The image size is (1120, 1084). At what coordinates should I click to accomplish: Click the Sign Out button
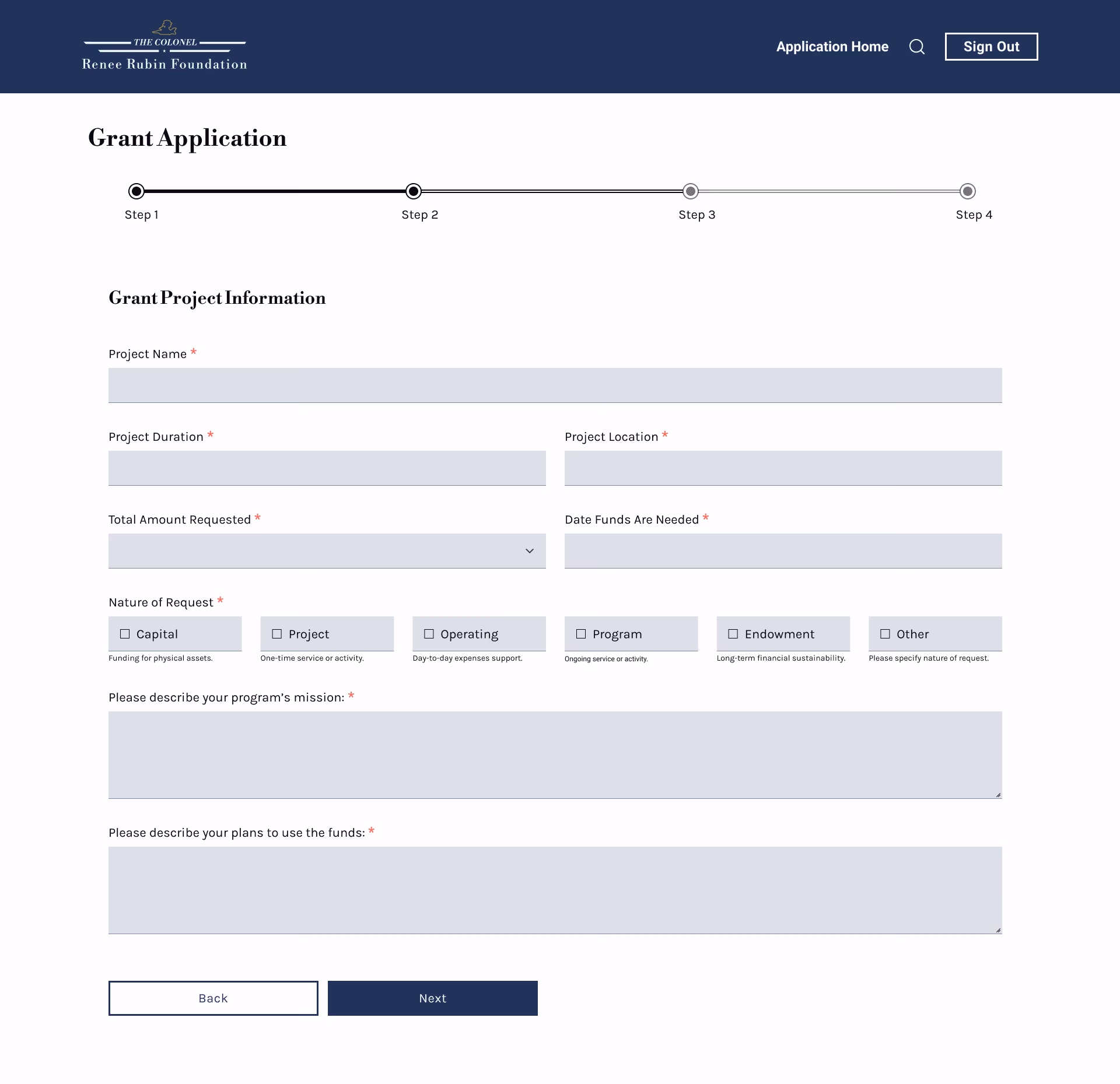992,47
